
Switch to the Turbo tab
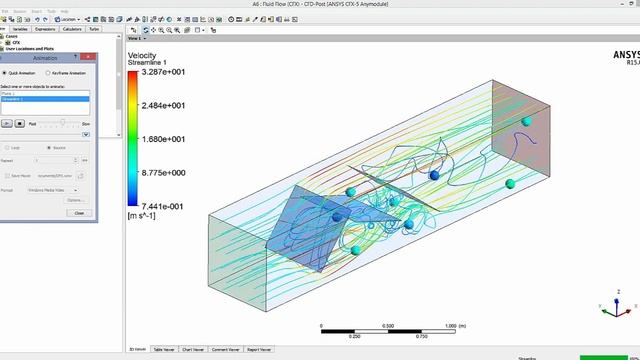pos(94,29)
